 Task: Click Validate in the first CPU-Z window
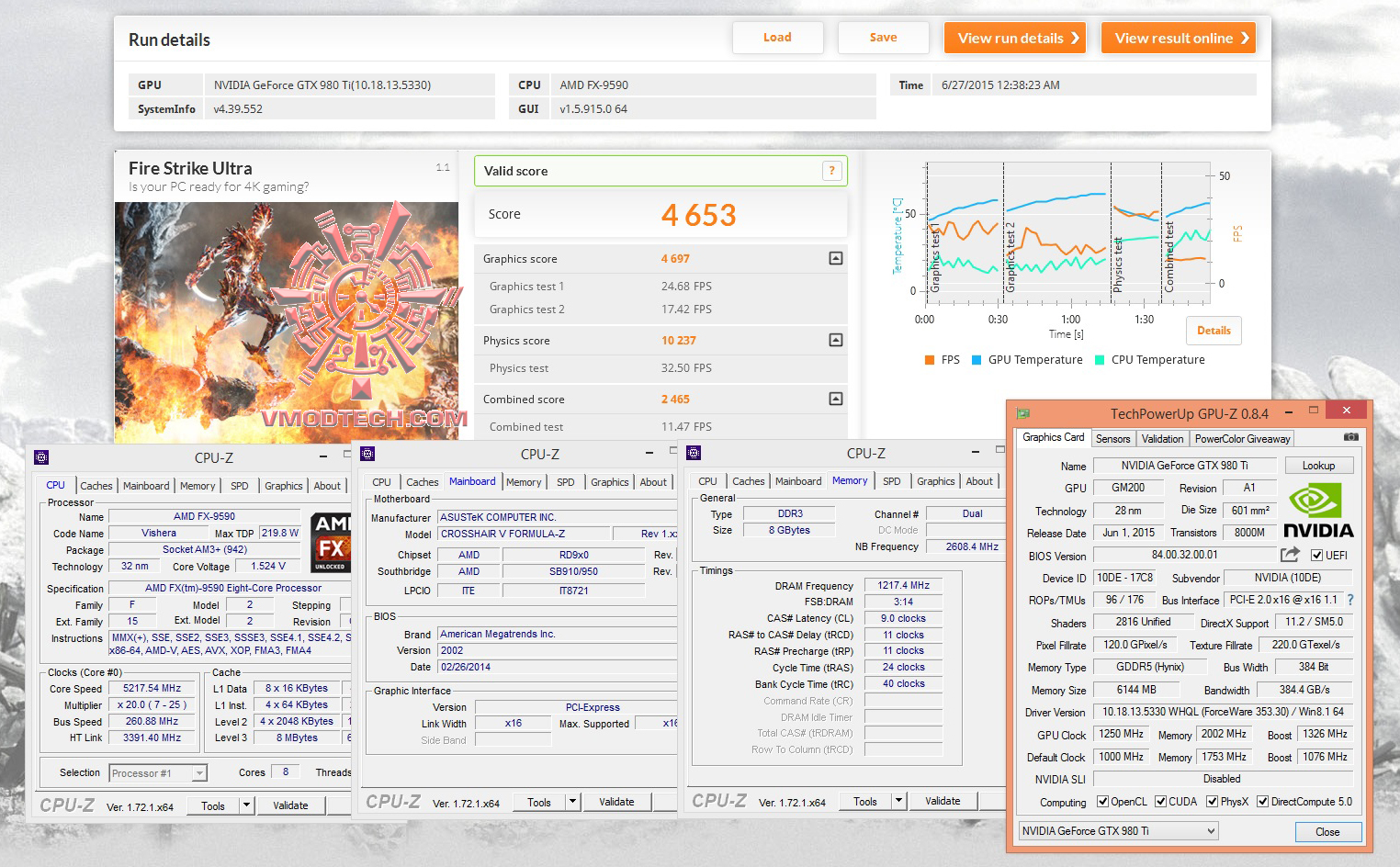pyautogui.click(x=290, y=805)
